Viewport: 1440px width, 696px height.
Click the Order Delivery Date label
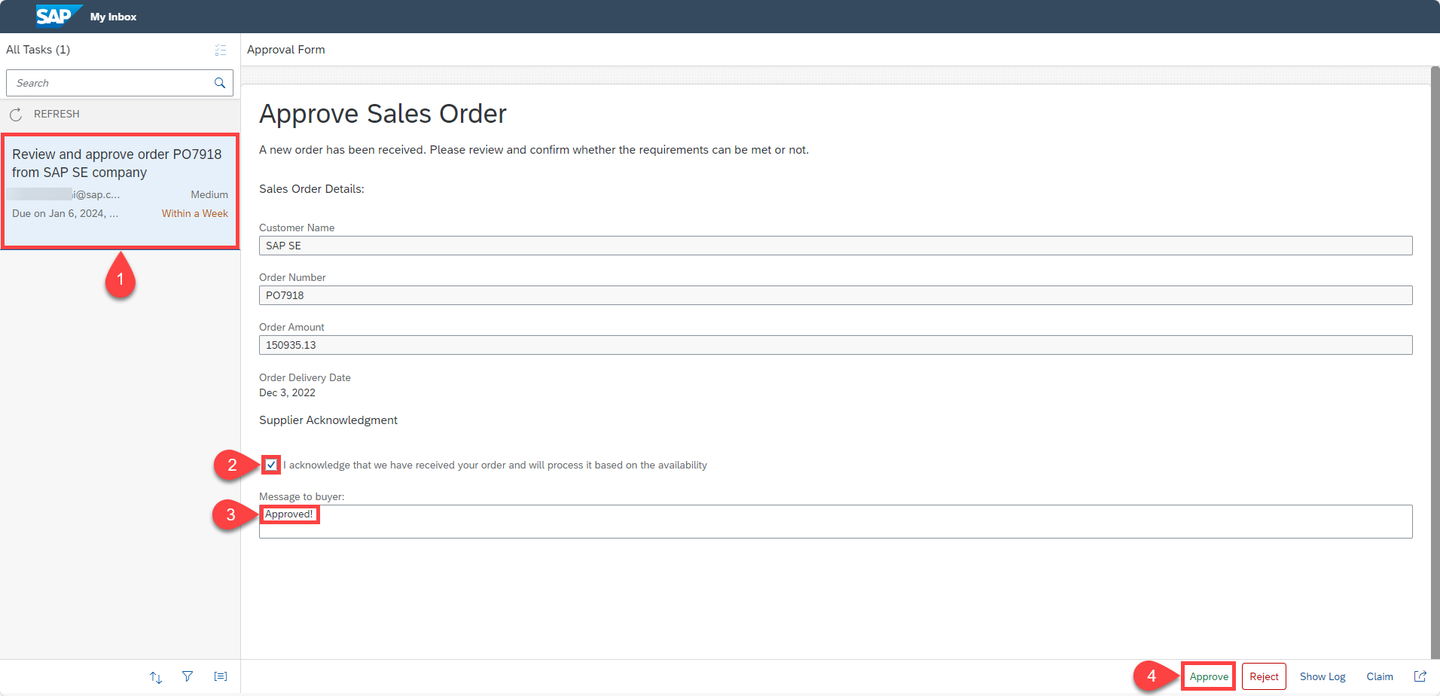pyautogui.click(x=305, y=378)
